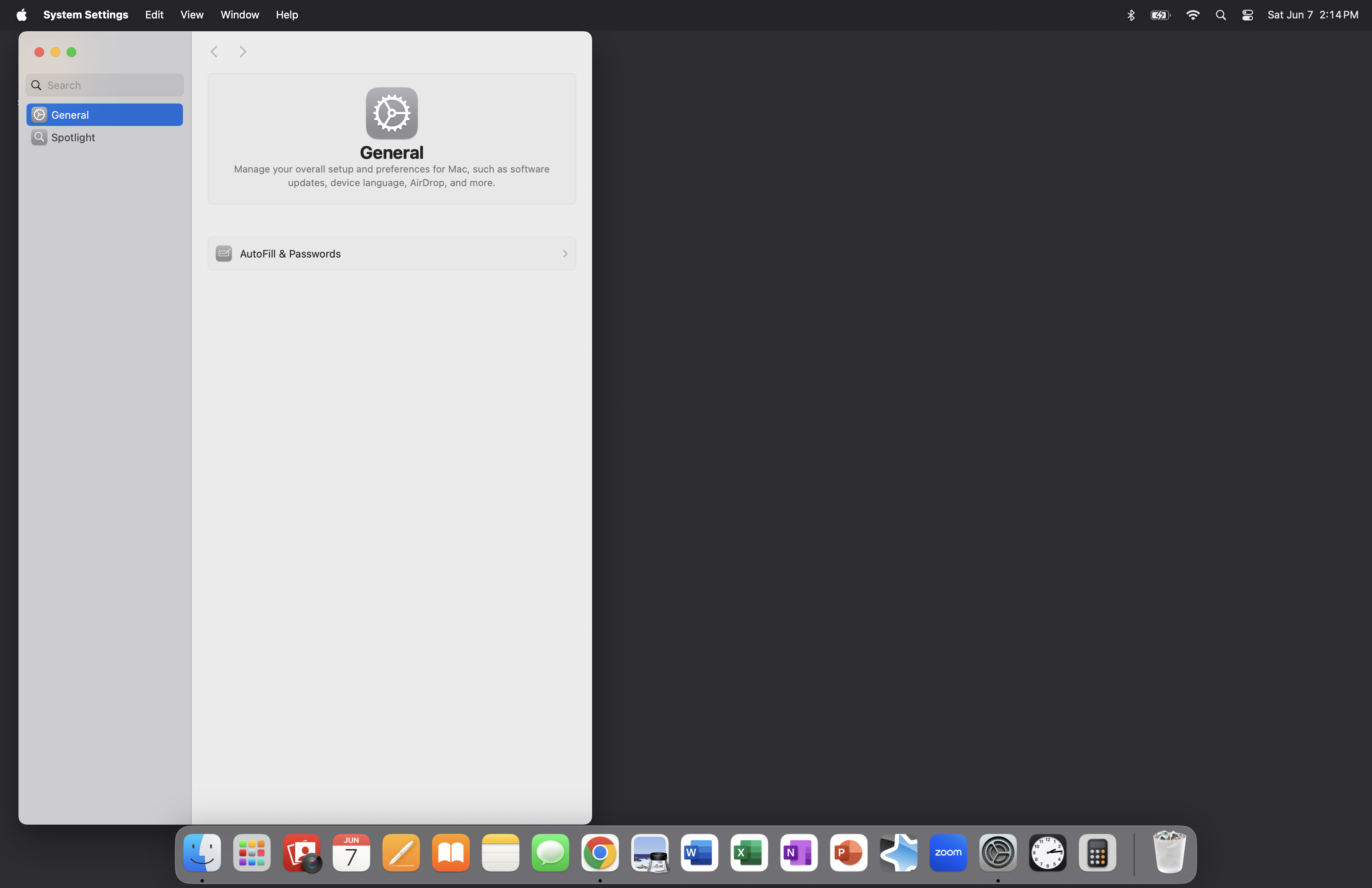Open Pages from the Dock
The height and width of the screenshot is (888, 1372).
click(x=401, y=852)
